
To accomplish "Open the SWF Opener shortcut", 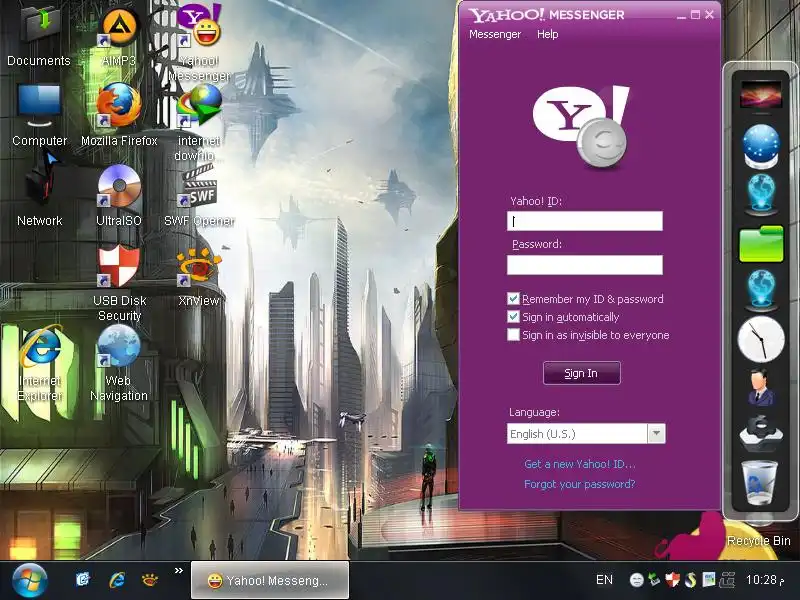I will coord(199,187).
